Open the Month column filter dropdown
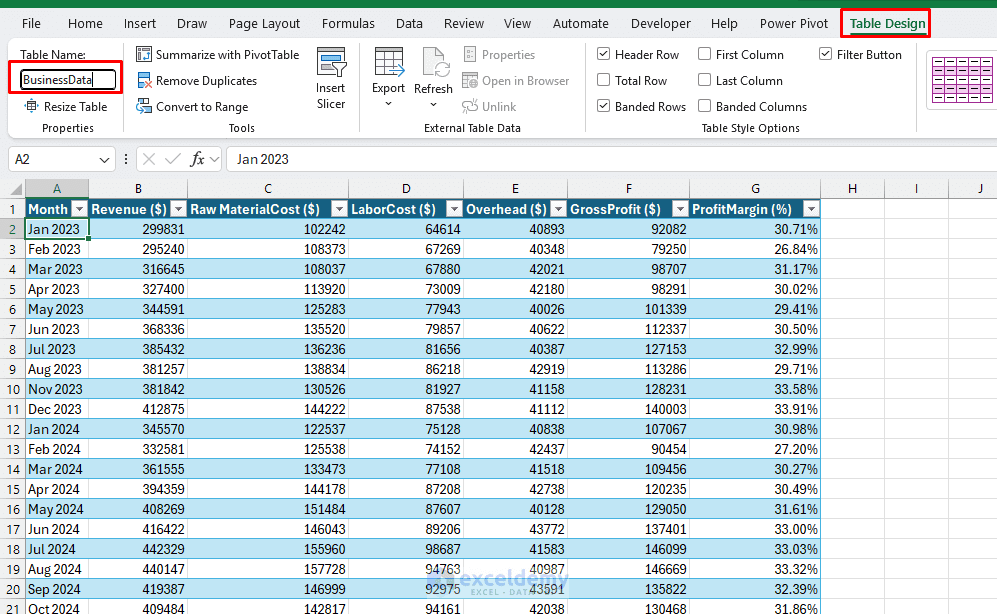997x614 pixels. [x=79, y=209]
